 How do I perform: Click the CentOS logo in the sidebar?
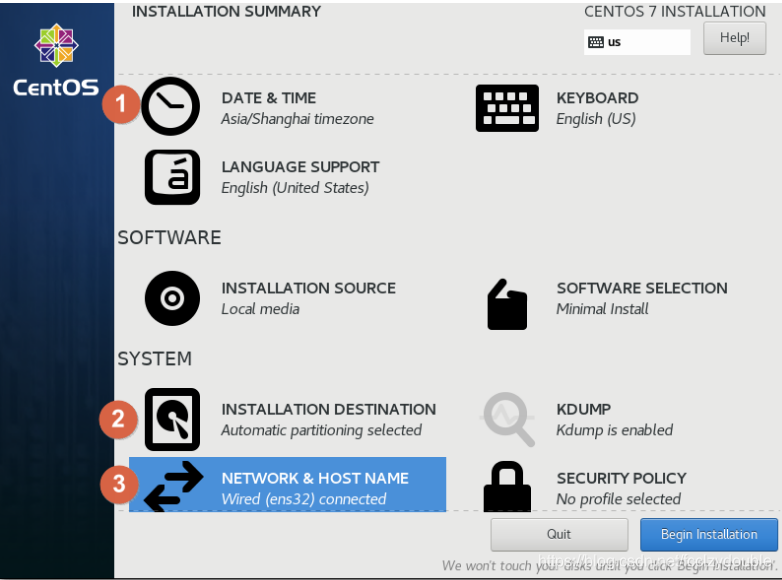click(x=56, y=60)
